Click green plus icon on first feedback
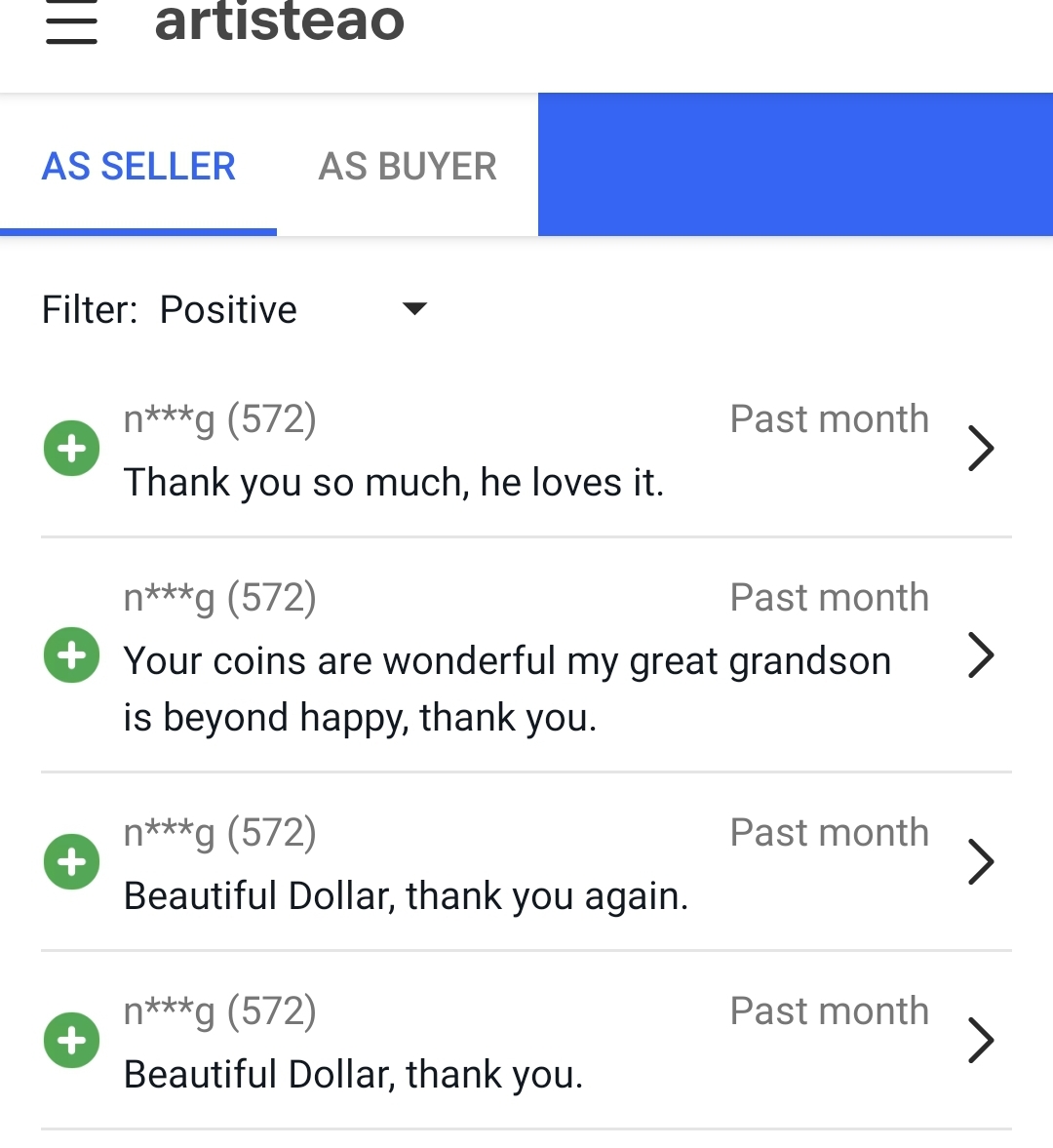The image size is (1053, 1148). point(72,448)
